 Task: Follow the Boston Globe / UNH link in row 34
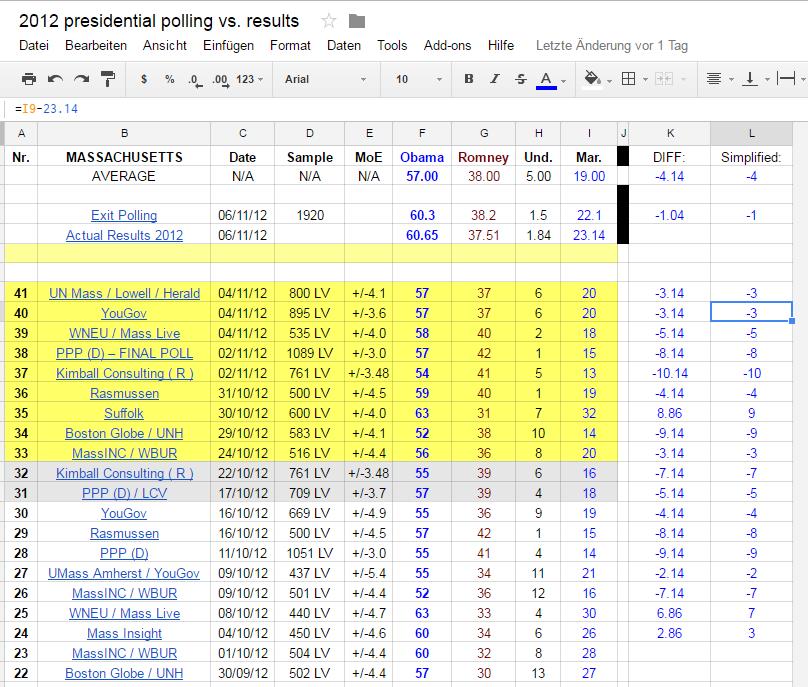pos(124,433)
